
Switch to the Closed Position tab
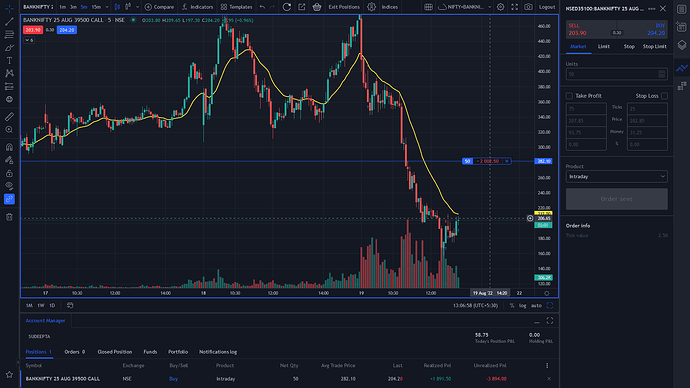(115, 352)
